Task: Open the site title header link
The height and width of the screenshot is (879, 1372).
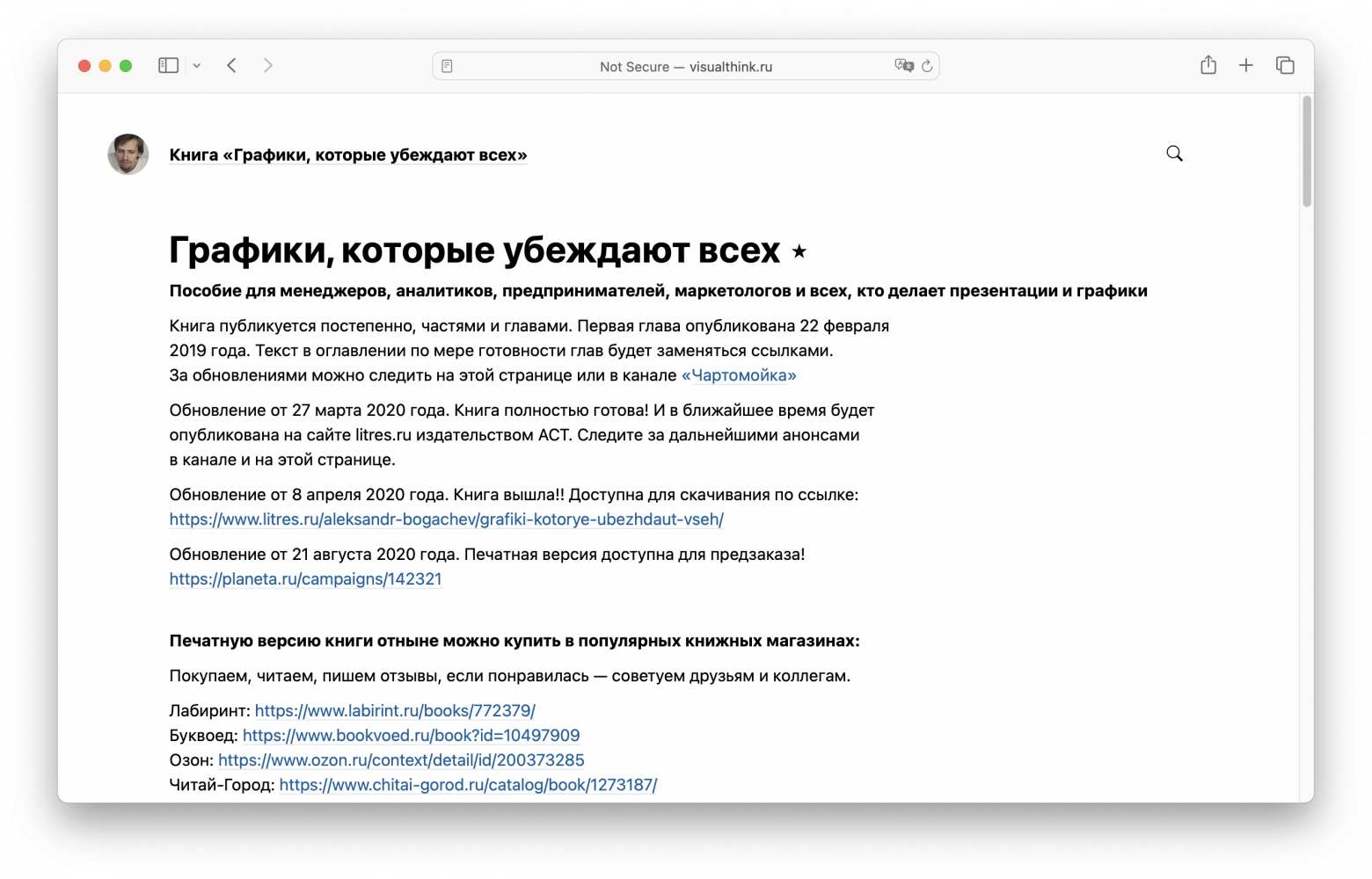Action: point(348,156)
